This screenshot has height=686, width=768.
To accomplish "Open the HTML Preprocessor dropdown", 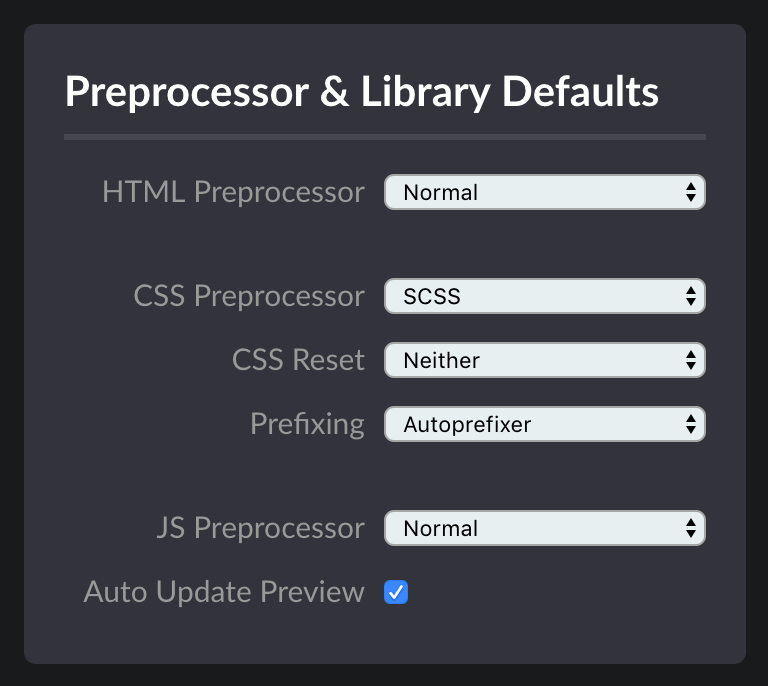I will coord(545,192).
